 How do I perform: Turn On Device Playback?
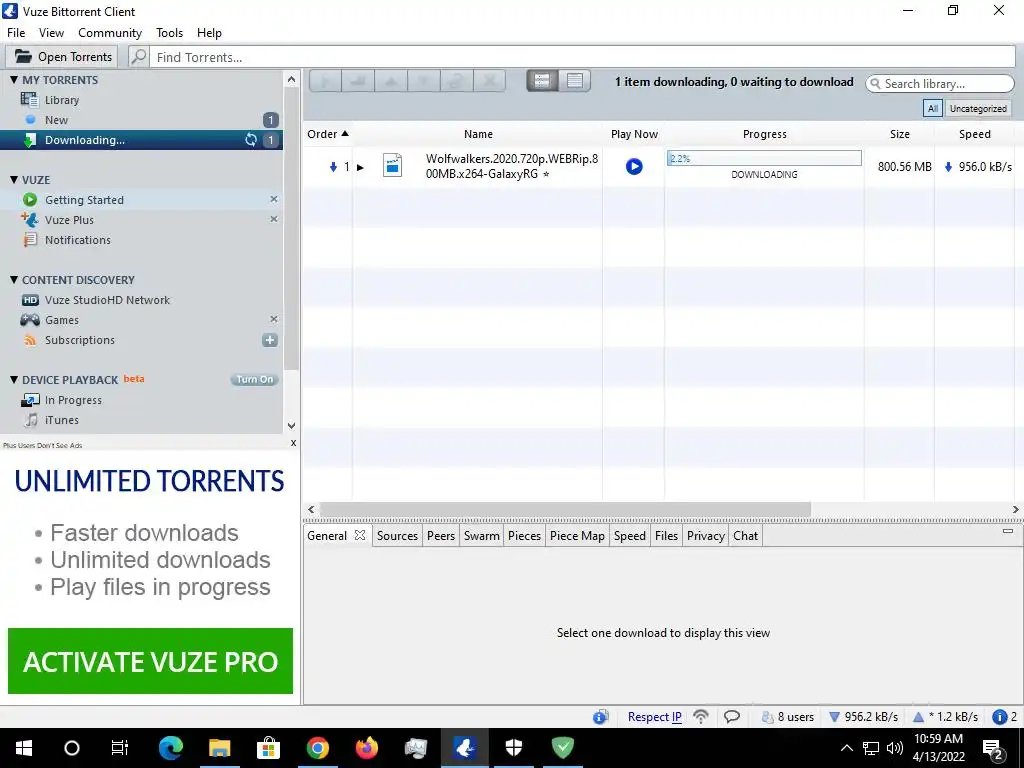254,379
